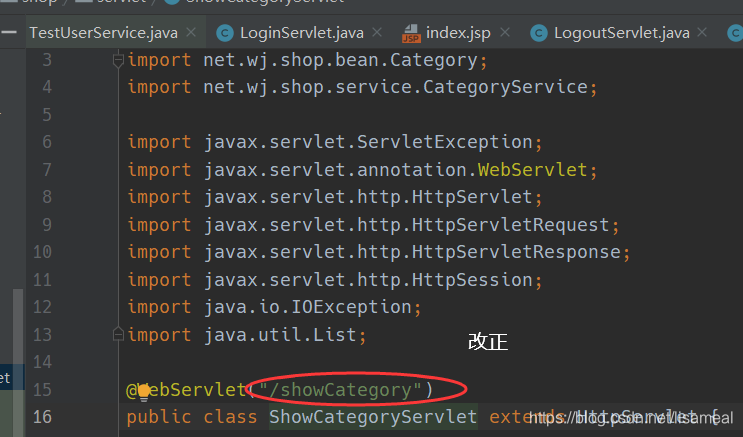Close the index.jsp tab

coord(505,32)
